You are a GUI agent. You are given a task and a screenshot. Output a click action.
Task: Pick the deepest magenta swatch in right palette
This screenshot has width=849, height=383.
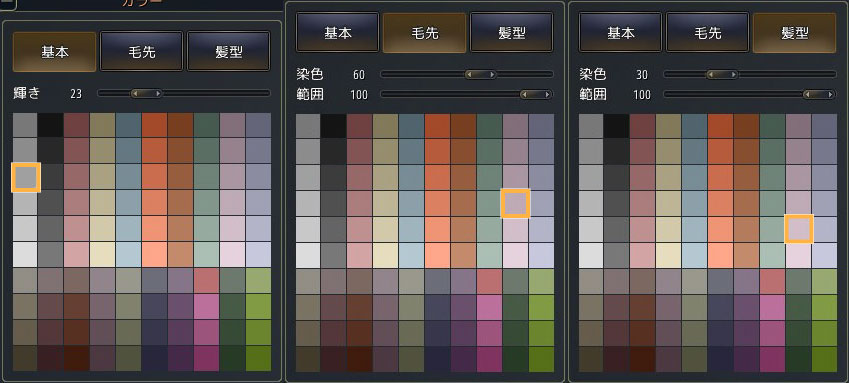773,359
